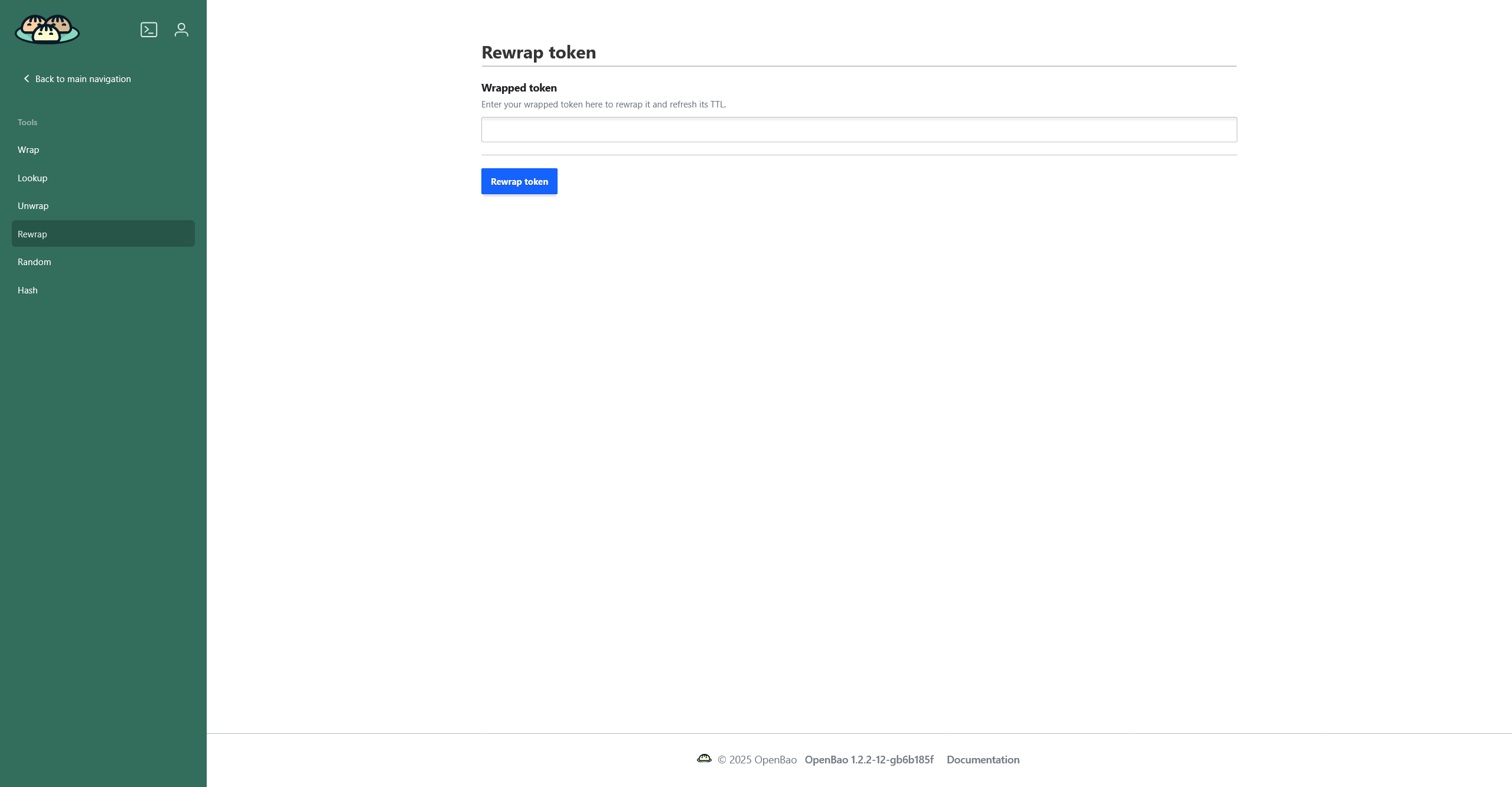Click the Tools section label in sidebar
This screenshot has width=1512, height=787.
27,122
